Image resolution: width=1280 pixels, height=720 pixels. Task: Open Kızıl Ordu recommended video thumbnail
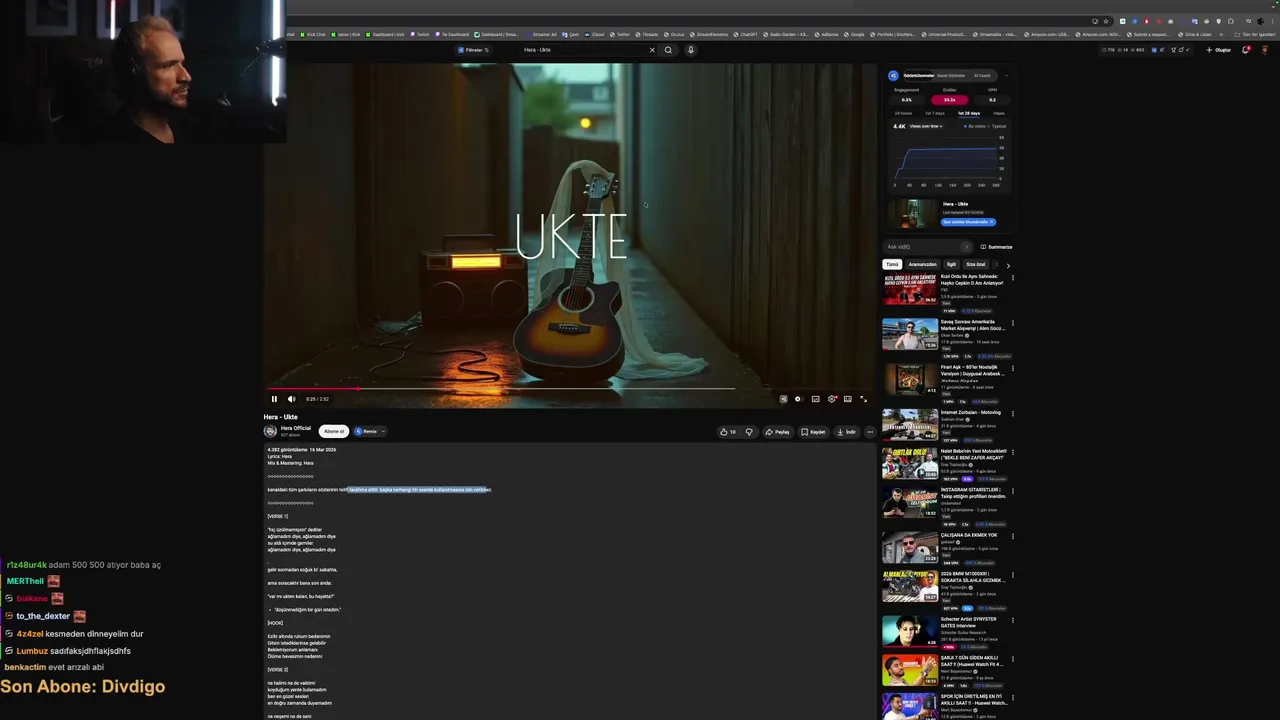[910, 289]
